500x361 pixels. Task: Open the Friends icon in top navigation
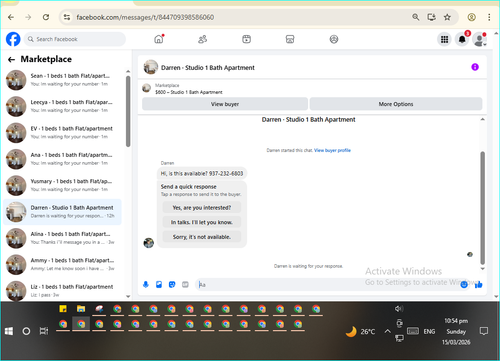point(202,39)
